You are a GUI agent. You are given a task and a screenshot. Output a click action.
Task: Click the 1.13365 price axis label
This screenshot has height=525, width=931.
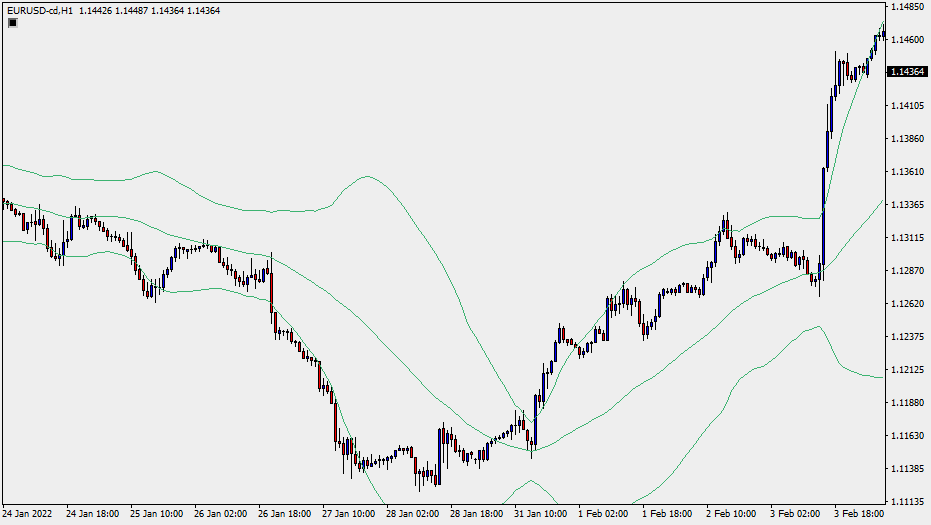point(906,205)
